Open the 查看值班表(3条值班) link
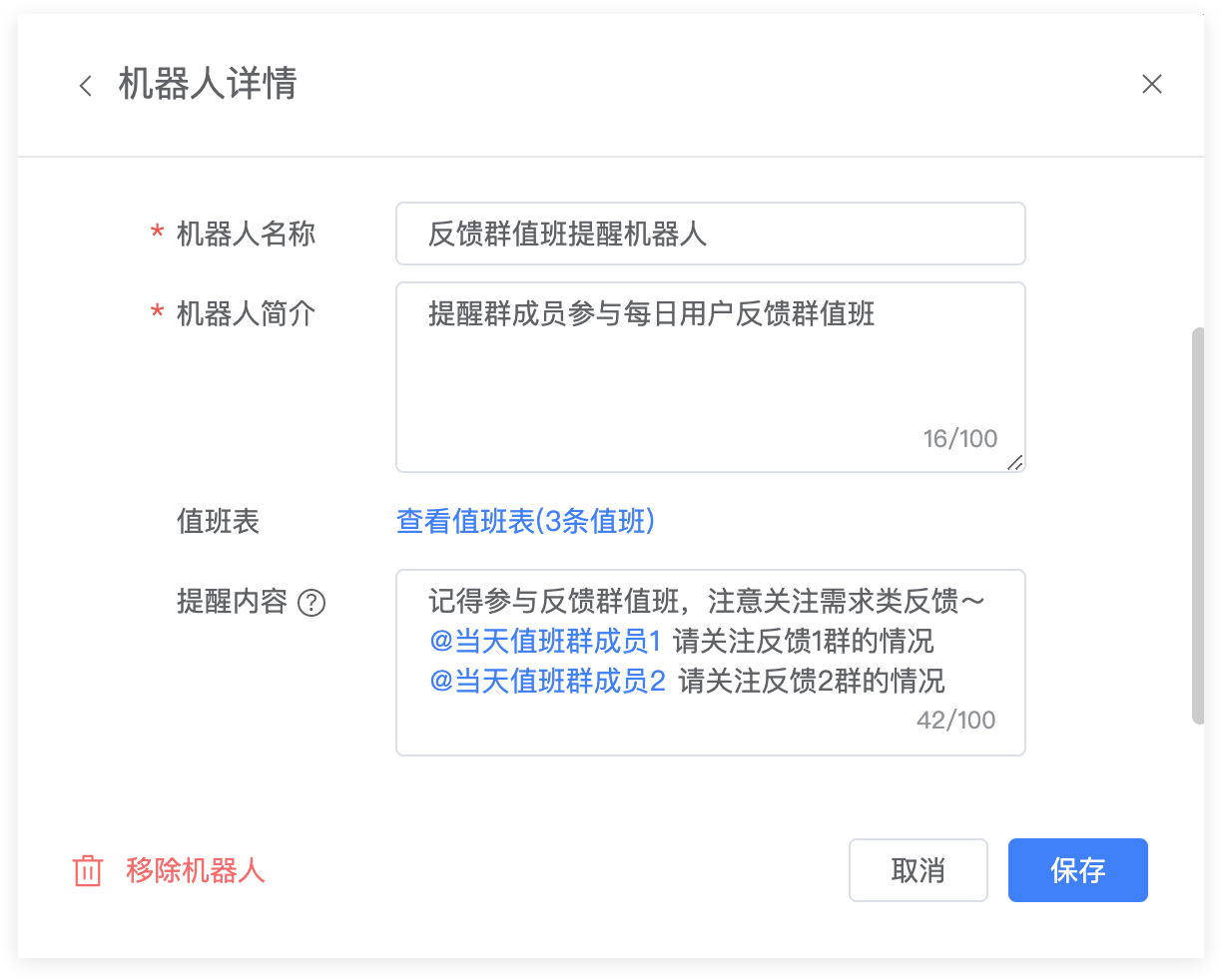The width and height of the screenshot is (1222, 980). (525, 521)
